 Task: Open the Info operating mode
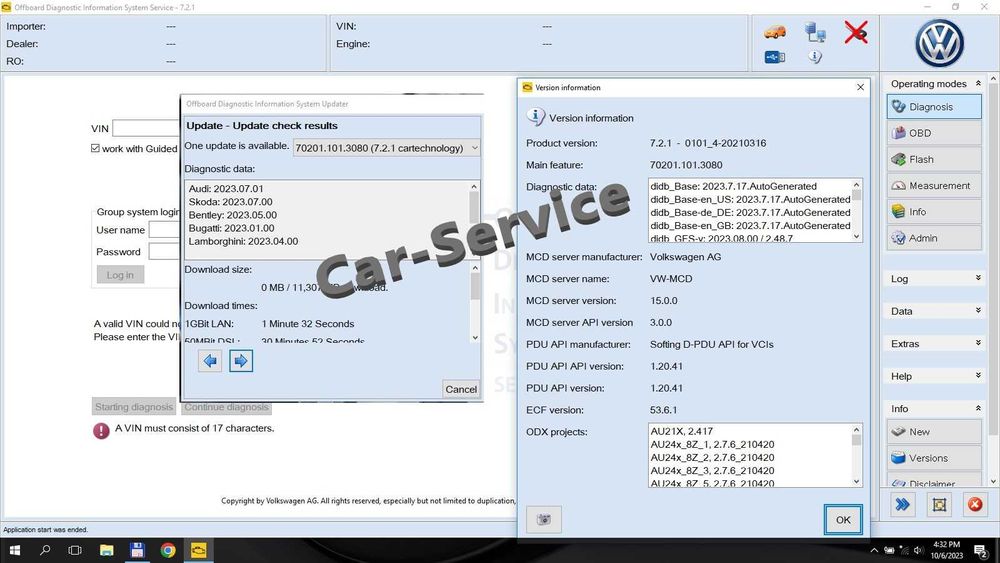(x=934, y=212)
